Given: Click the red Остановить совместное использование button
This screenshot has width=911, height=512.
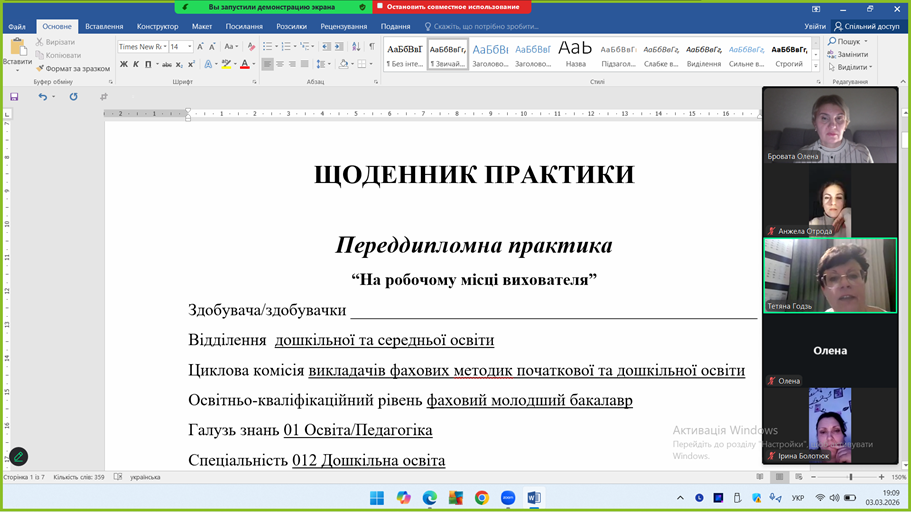Looking at the screenshot, I should point(453,7).
